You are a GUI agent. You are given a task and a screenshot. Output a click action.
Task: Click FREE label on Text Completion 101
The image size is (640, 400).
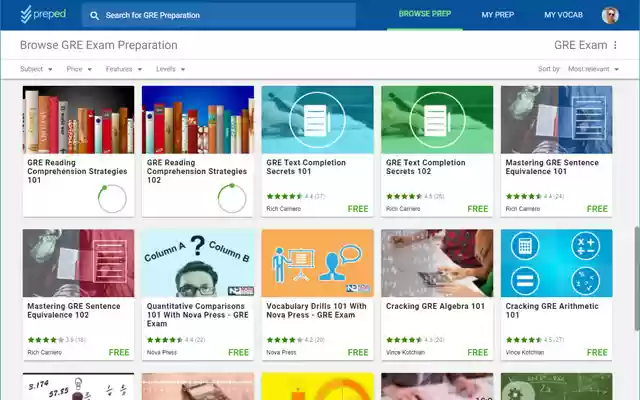coord(358,209)
